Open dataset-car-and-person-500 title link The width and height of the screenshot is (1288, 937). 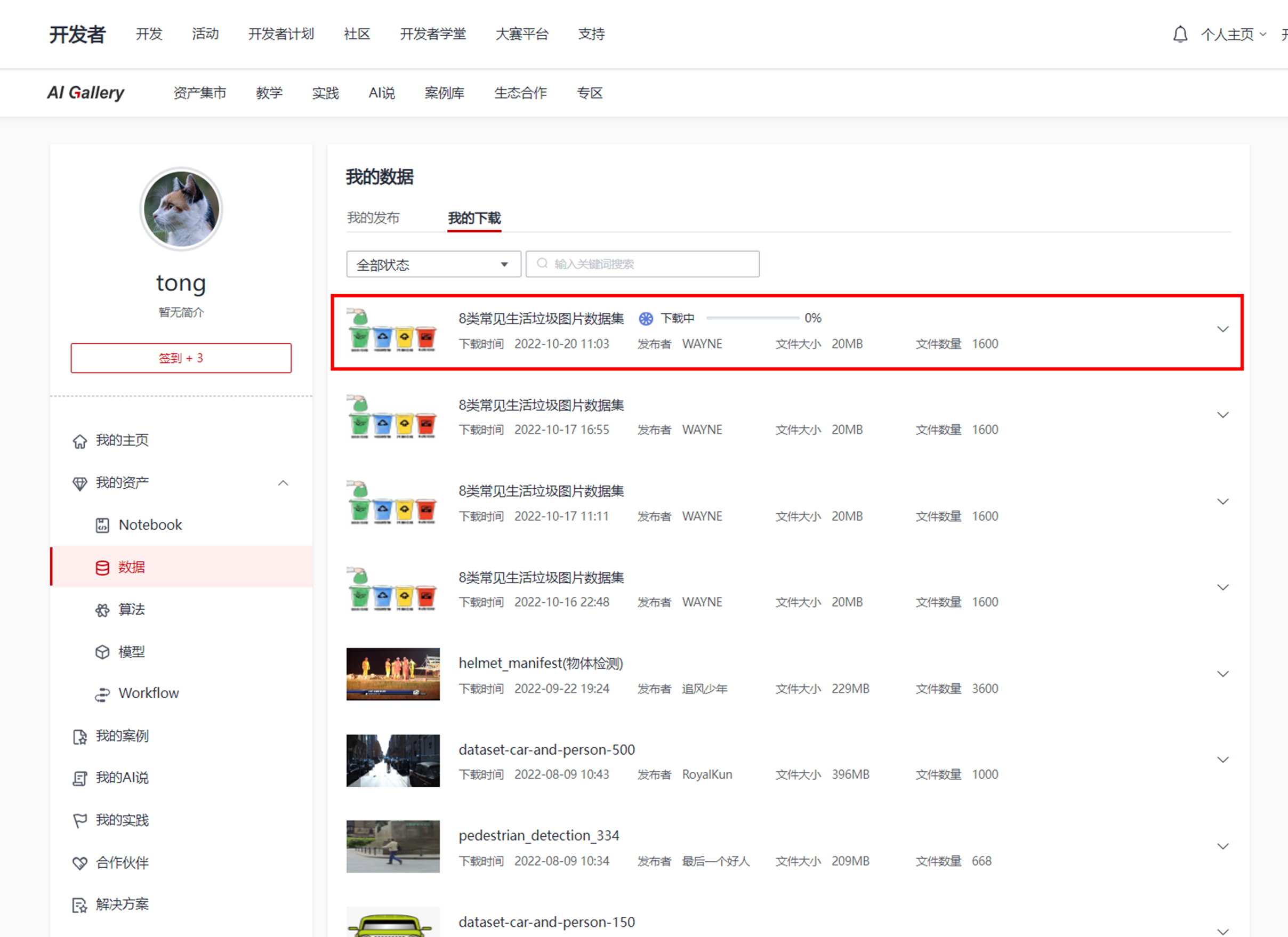pyautogui.click(x=546, y=749)
